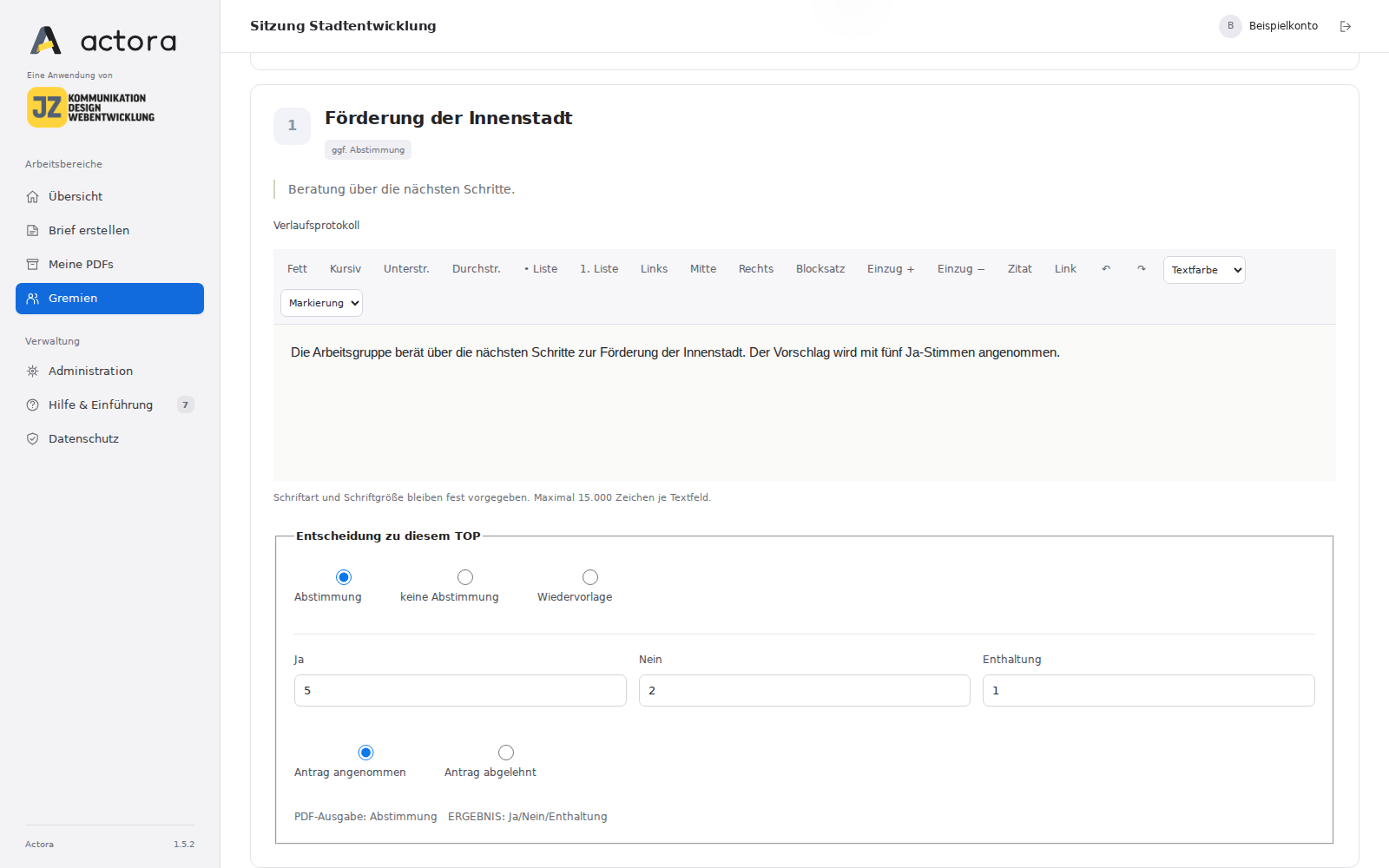Select the keine Abstimmung radio button
This screenshot has width=1389, height=868.
(x=465, y=577)
